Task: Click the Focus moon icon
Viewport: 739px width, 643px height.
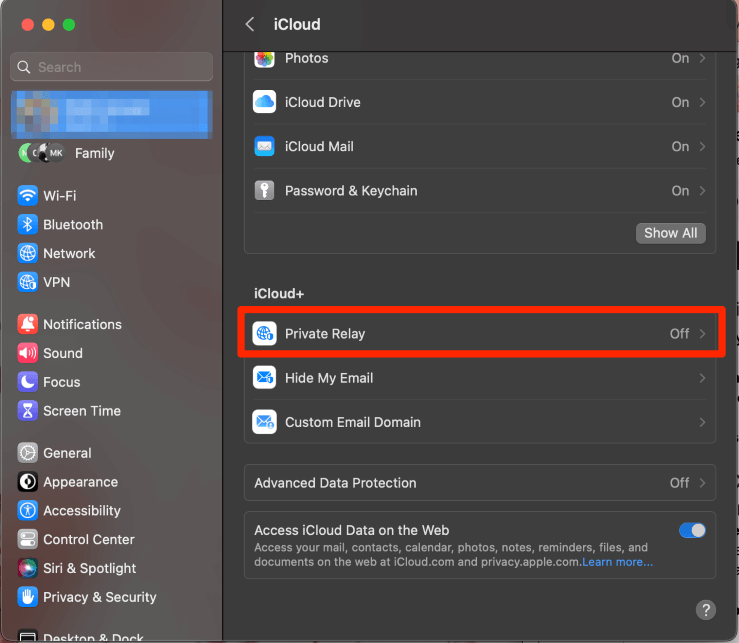Action: [28, 382]
